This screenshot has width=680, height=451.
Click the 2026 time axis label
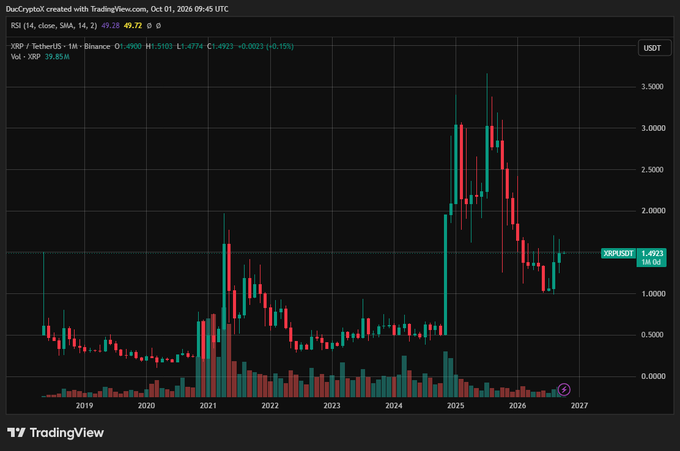pos(517,405)
